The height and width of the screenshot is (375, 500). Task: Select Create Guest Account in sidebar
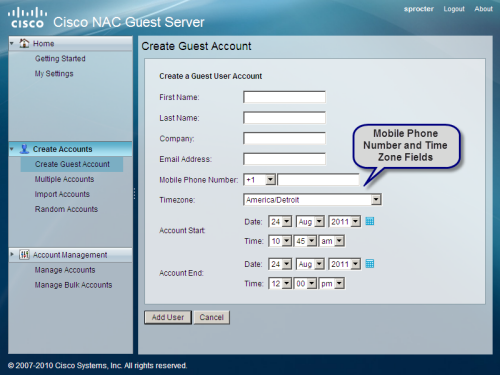coord(72,164)
